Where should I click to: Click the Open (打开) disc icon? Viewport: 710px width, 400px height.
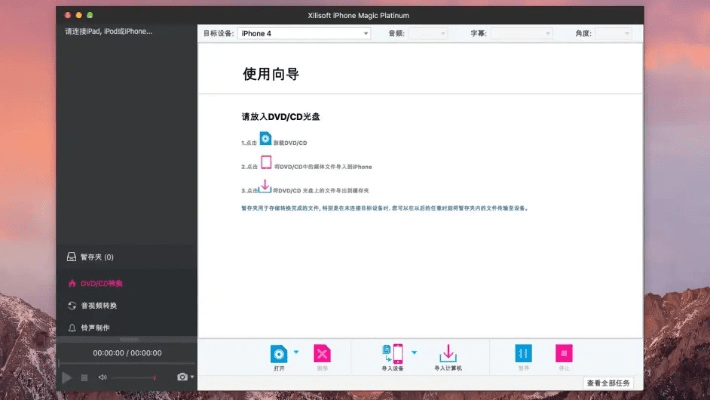click(x=279, y=353)
